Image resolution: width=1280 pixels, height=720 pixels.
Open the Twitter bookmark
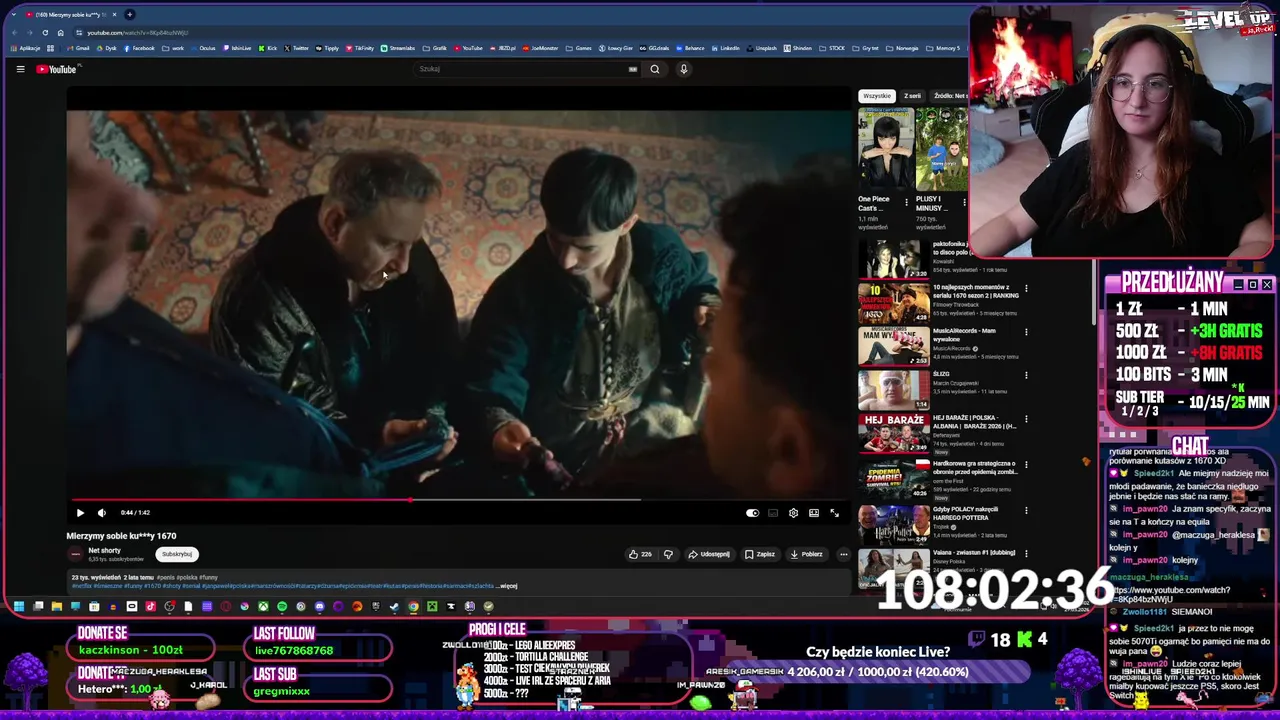pyautogui.click(x=296, y=48)
